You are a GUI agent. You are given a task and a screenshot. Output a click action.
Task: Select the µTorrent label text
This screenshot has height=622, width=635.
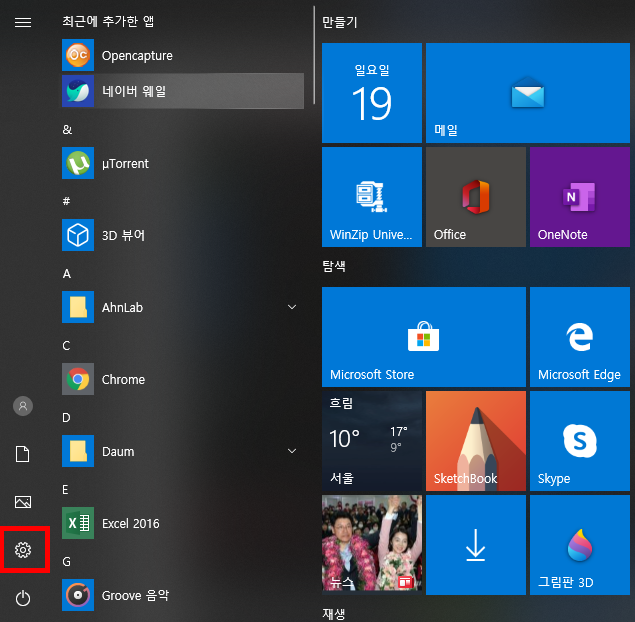pyautogui.click(x=125, y=164)
